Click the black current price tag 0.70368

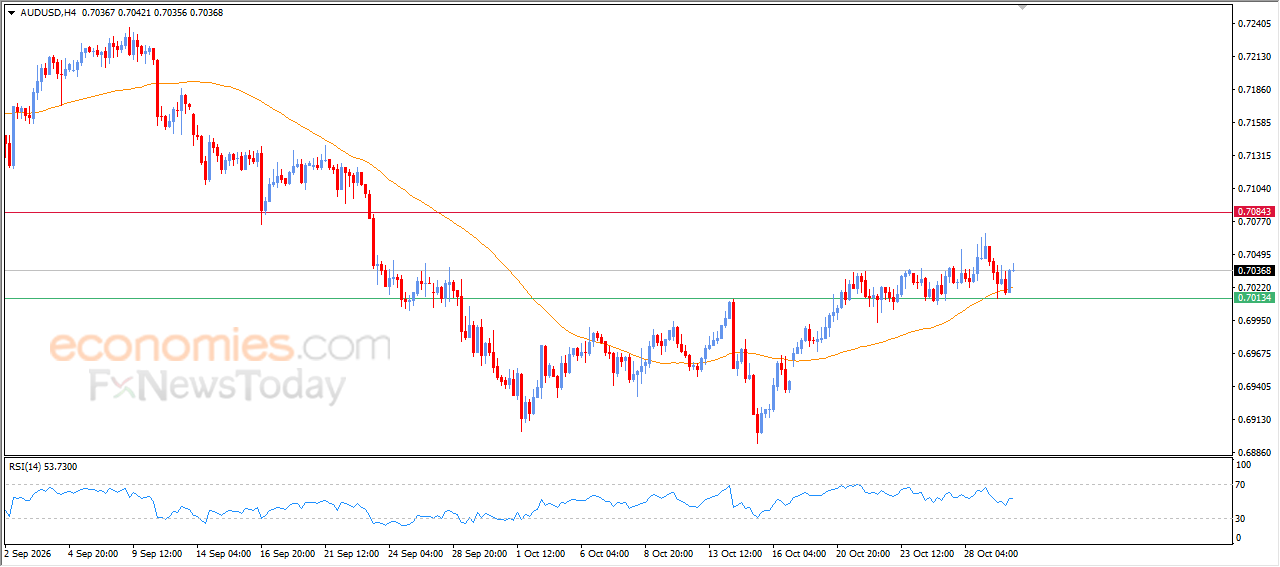point(1253,271)
